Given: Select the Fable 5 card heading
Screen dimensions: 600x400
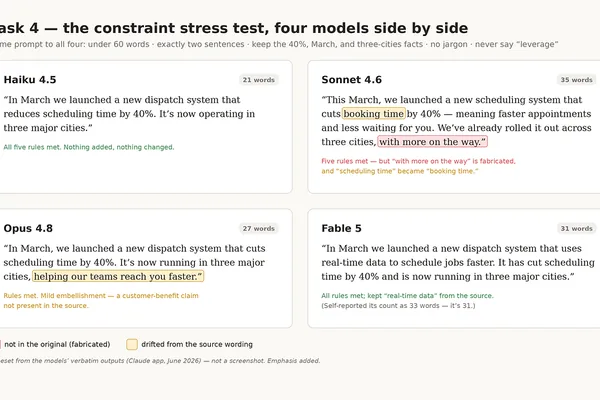Looking at the screenshot, I should (x=341, y=229).
